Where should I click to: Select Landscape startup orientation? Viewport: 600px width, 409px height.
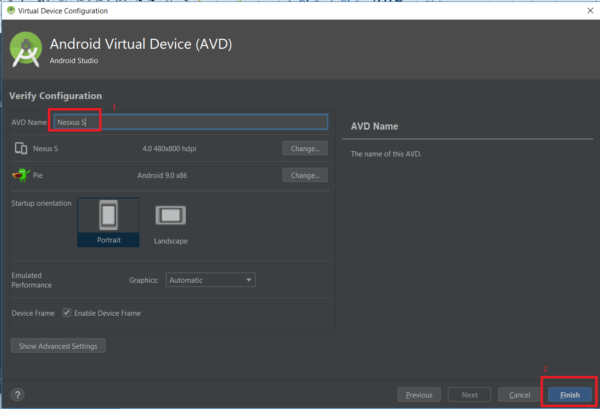pos(171,224)
